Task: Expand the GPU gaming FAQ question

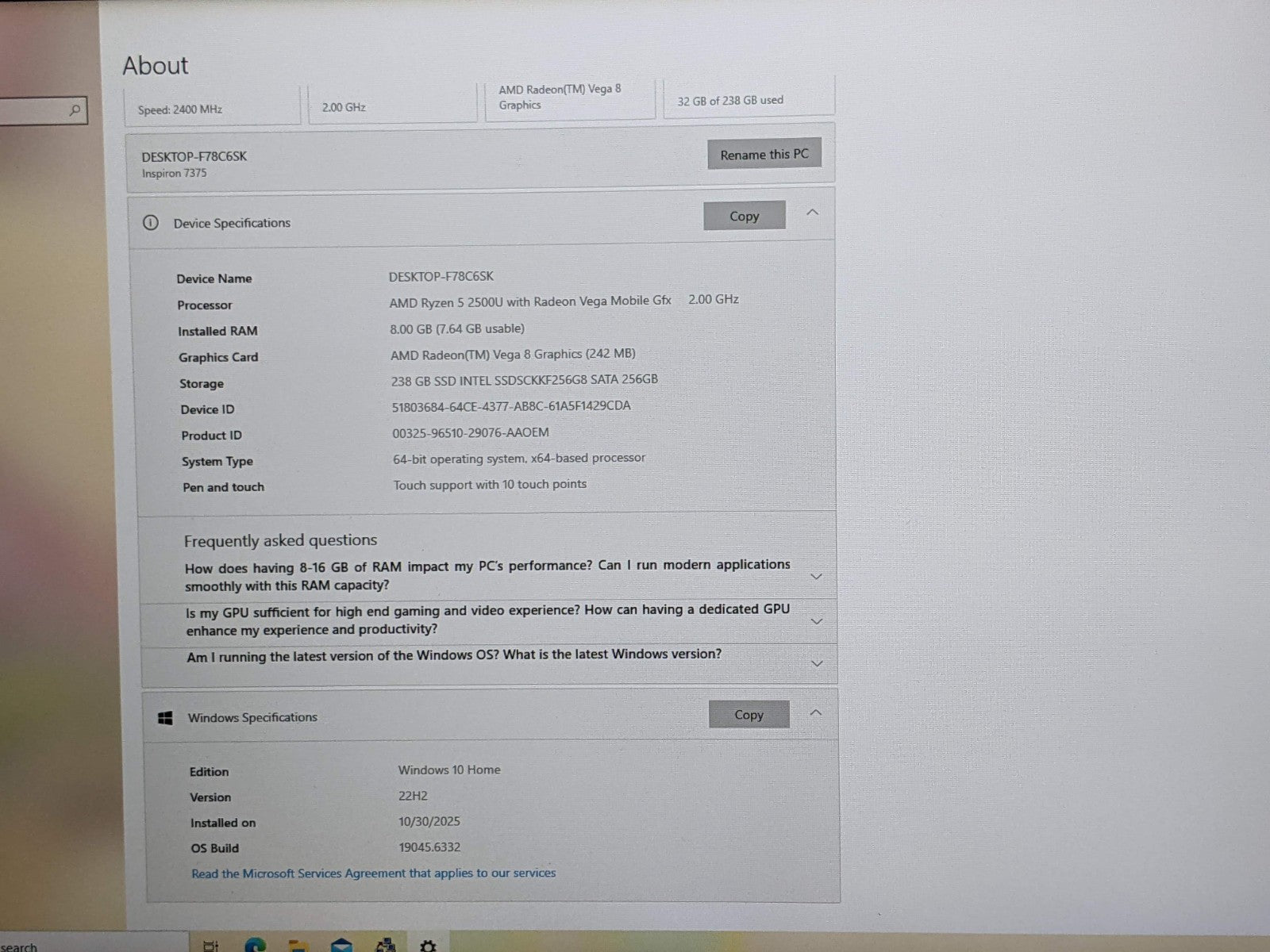Action: point(816,621)
